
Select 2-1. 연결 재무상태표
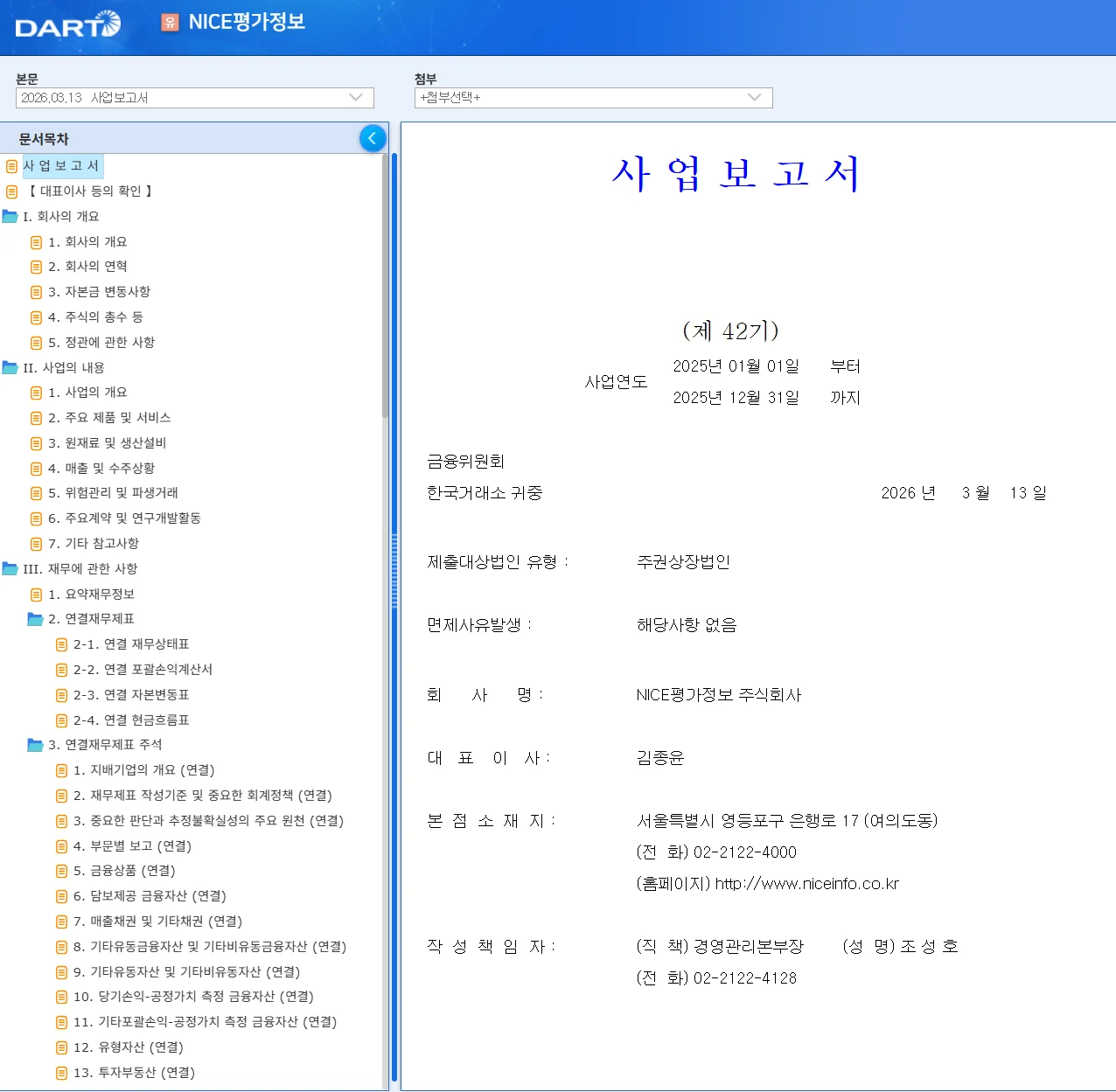pos(131,644)
